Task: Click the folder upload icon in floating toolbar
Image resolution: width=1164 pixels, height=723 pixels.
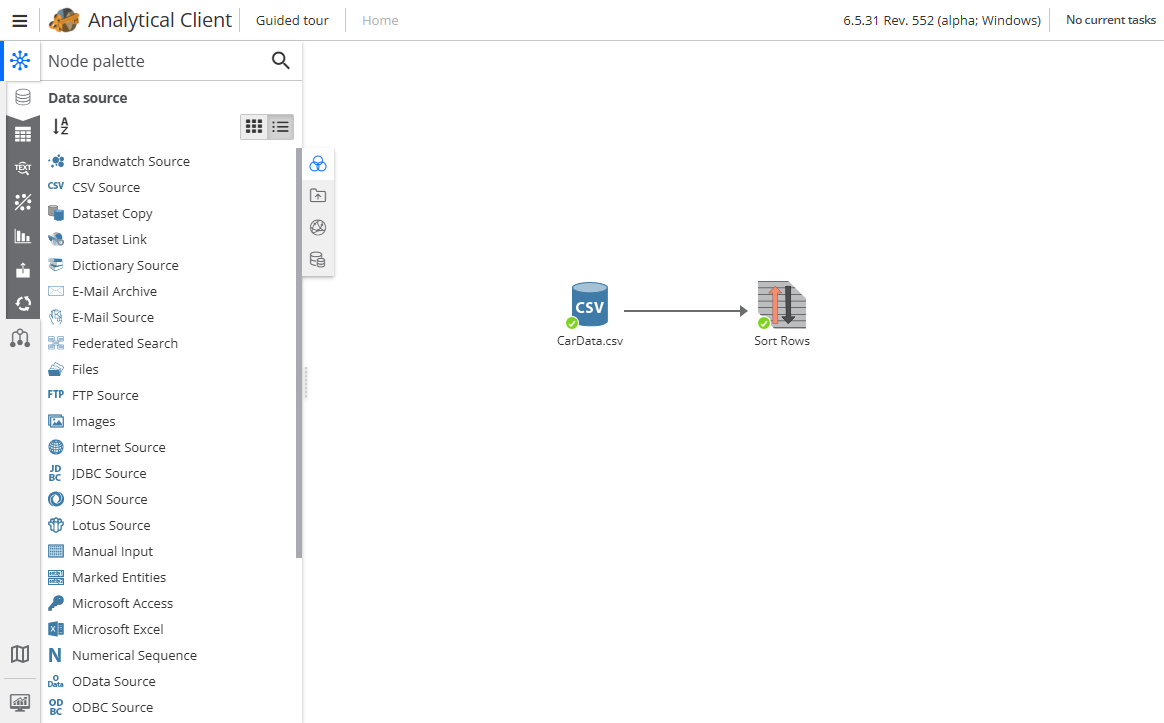Action: pyautogui.click(x=318, y=196)
